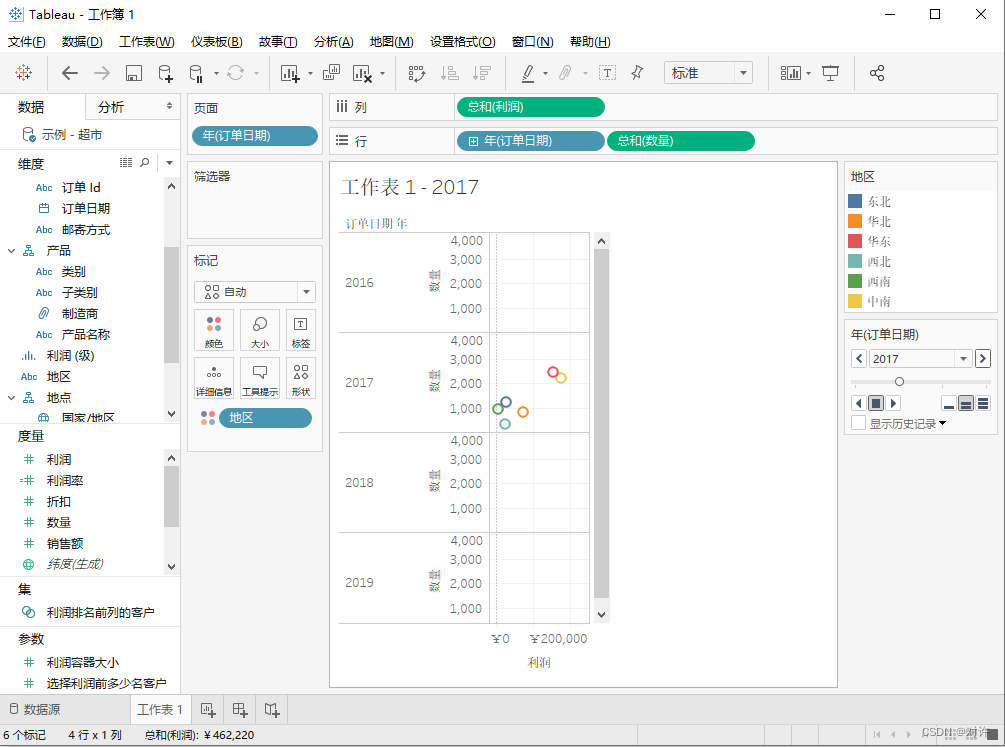Viewport: 1005px width, 747px height.
Task: Open the 详细信息 detail marks card
Action: pos(213,378)
